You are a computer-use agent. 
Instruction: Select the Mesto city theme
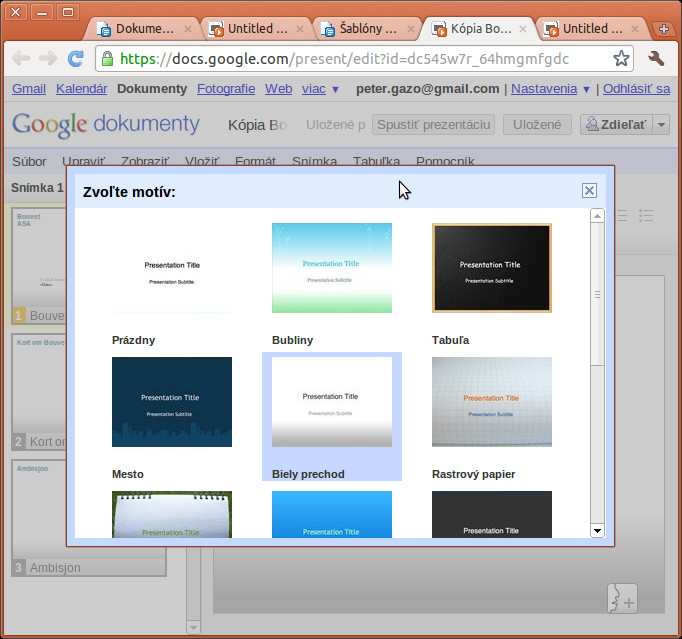(x=172, y=402)
